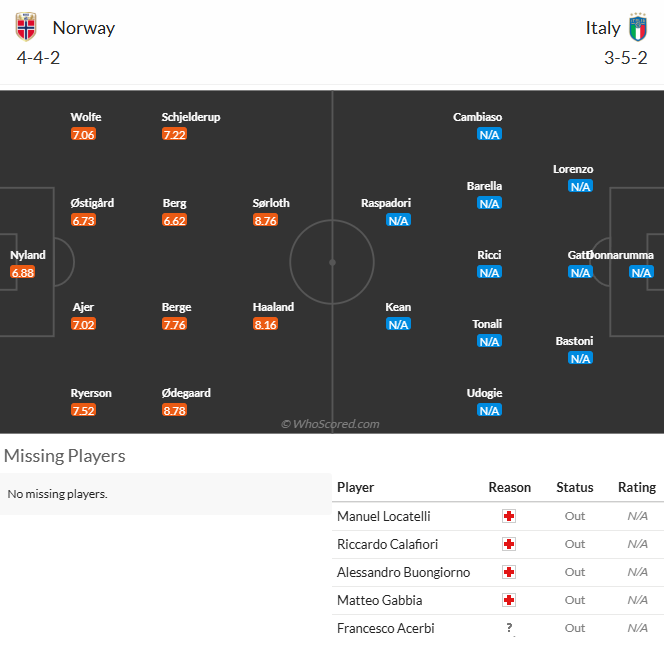Viewport: 664px width, 648px height.
Task: Sort table by Player column header
Action: [x=356, y=487]
